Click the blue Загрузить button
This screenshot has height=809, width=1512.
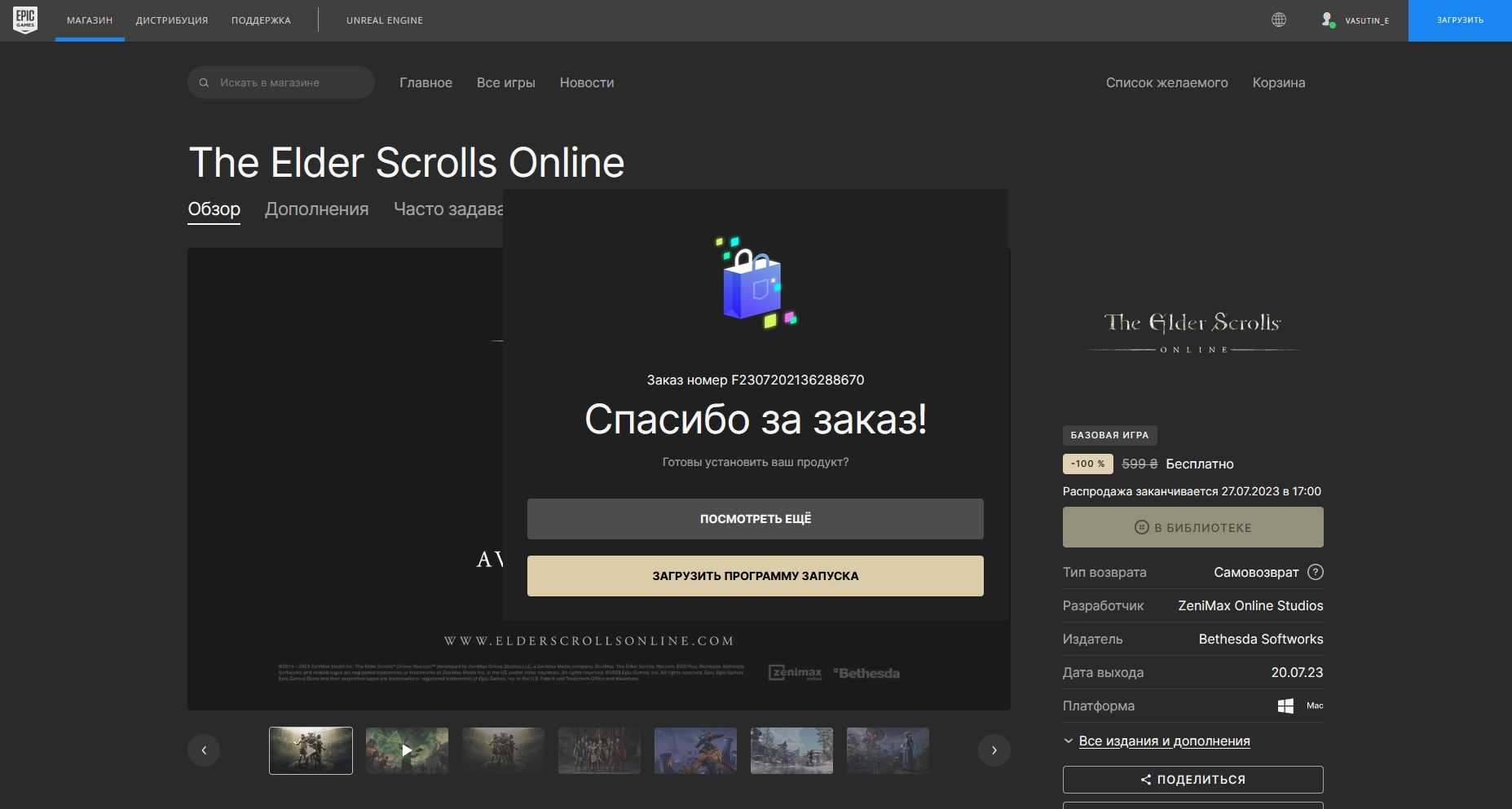click(1460, 20)
